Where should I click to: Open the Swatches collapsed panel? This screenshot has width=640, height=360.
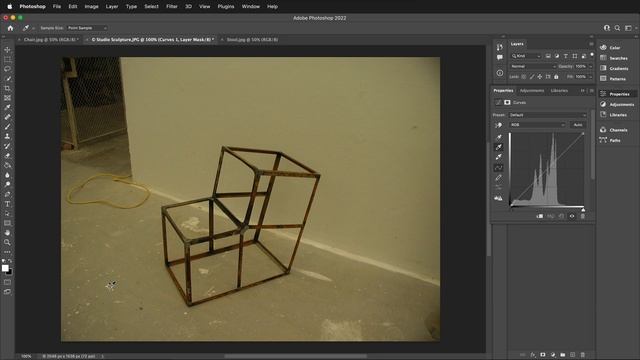(618, 58)
